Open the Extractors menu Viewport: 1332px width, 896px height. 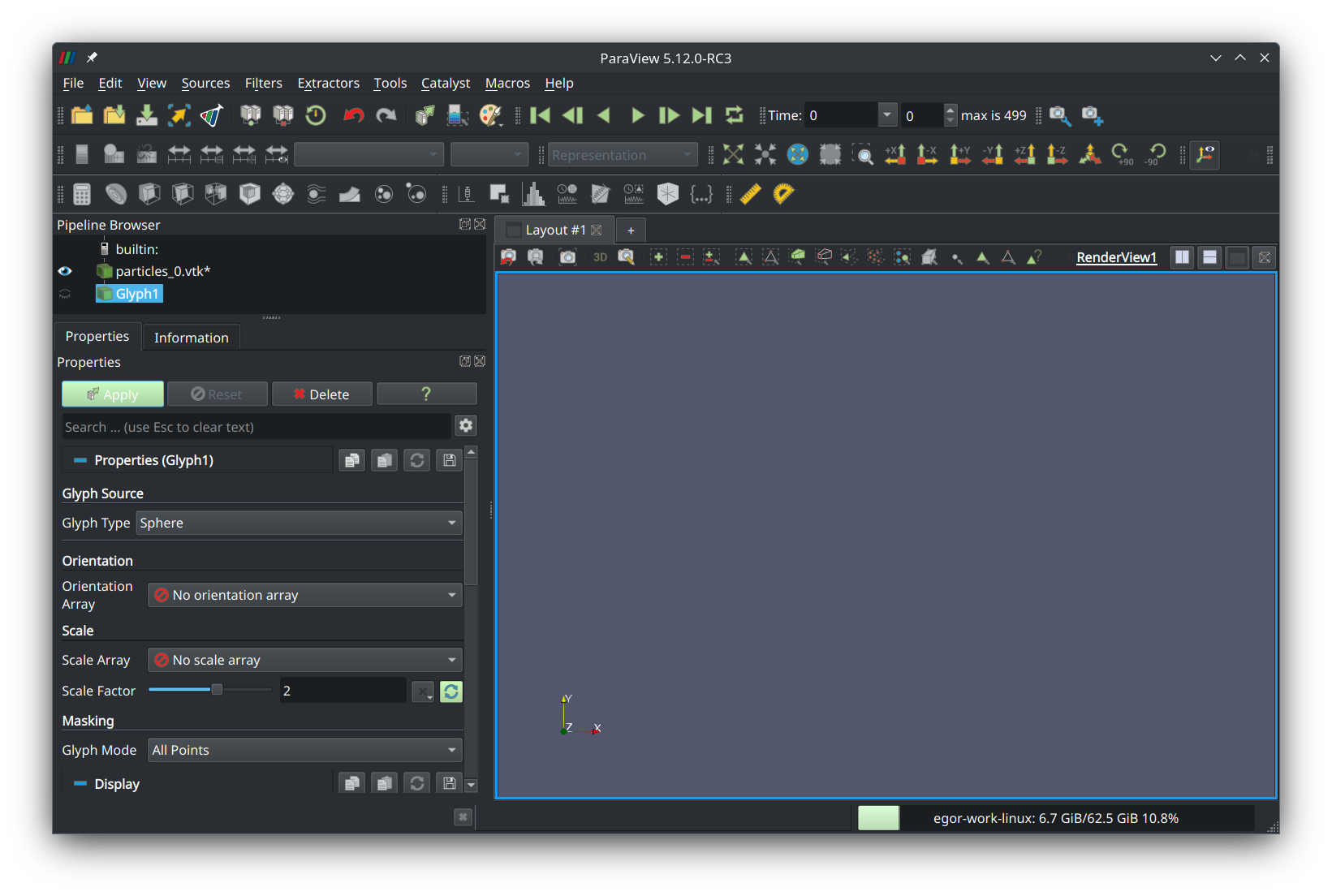[x=328, y=83]
